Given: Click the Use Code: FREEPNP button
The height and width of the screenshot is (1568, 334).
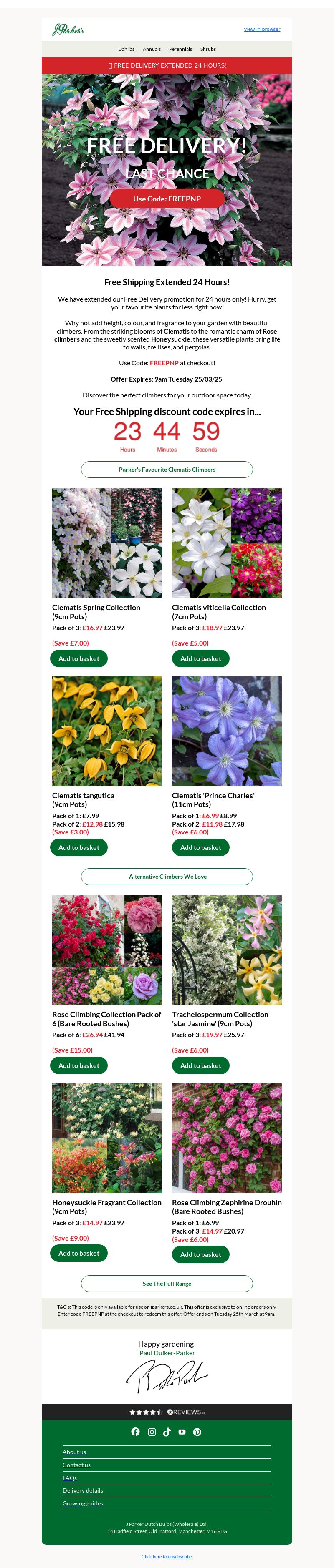Looking at the screenshot, I should tap(167, 199).
